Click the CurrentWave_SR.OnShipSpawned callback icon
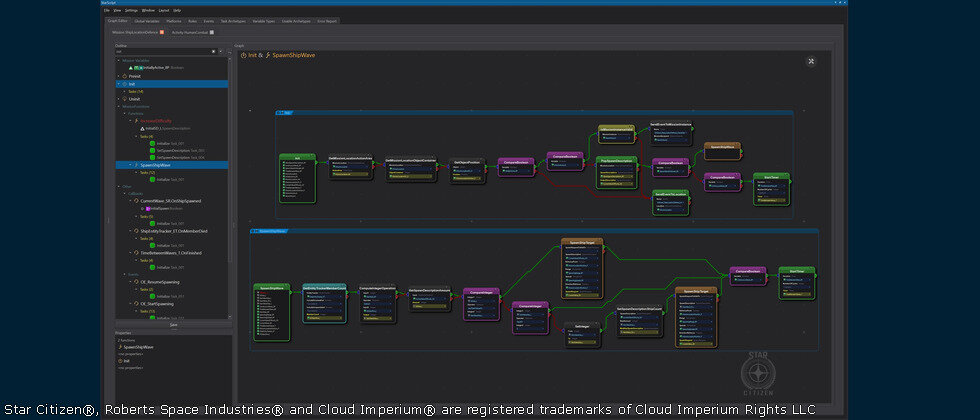 tap(136, 201)
